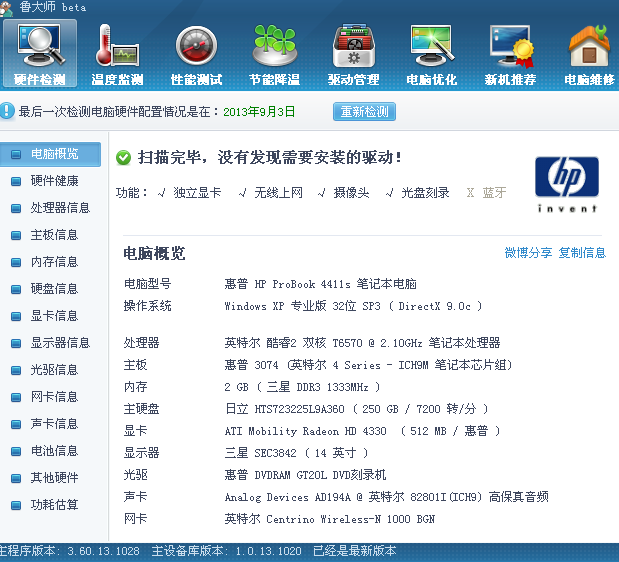Open the 电脑优化 monitor wand icon
The image size is (619, 562).
coord(432,53)
